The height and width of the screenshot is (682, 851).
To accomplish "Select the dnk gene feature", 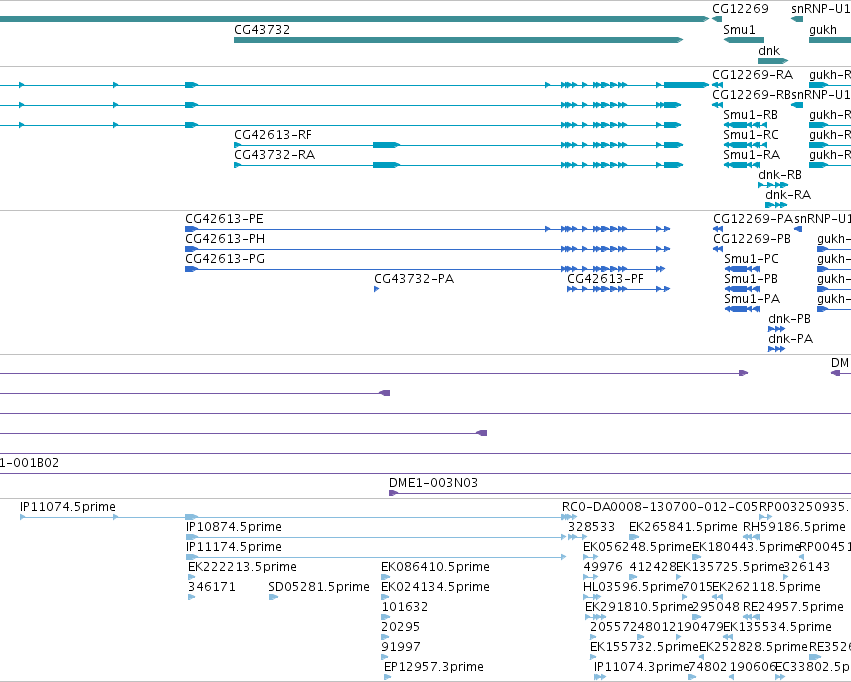I will coord(773,61).
